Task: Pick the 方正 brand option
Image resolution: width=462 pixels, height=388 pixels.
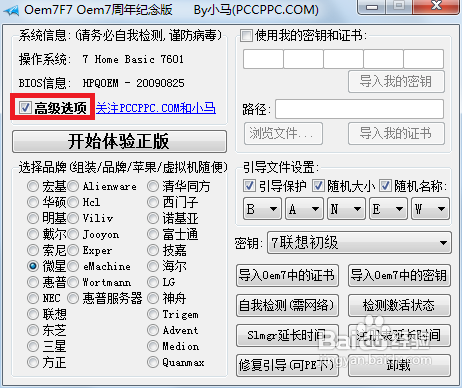Action: point(33,362)
